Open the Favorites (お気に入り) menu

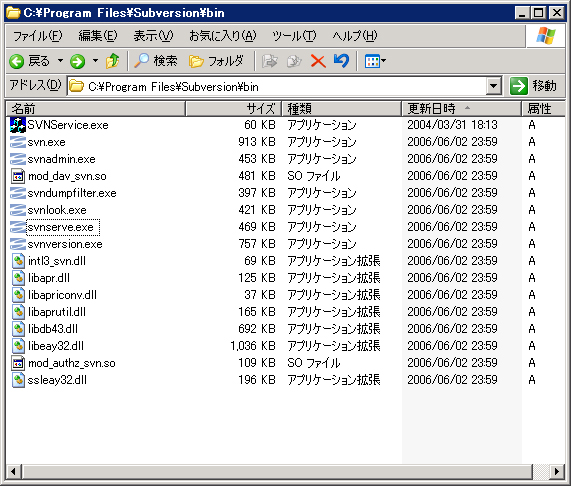[x=223, y=36]
